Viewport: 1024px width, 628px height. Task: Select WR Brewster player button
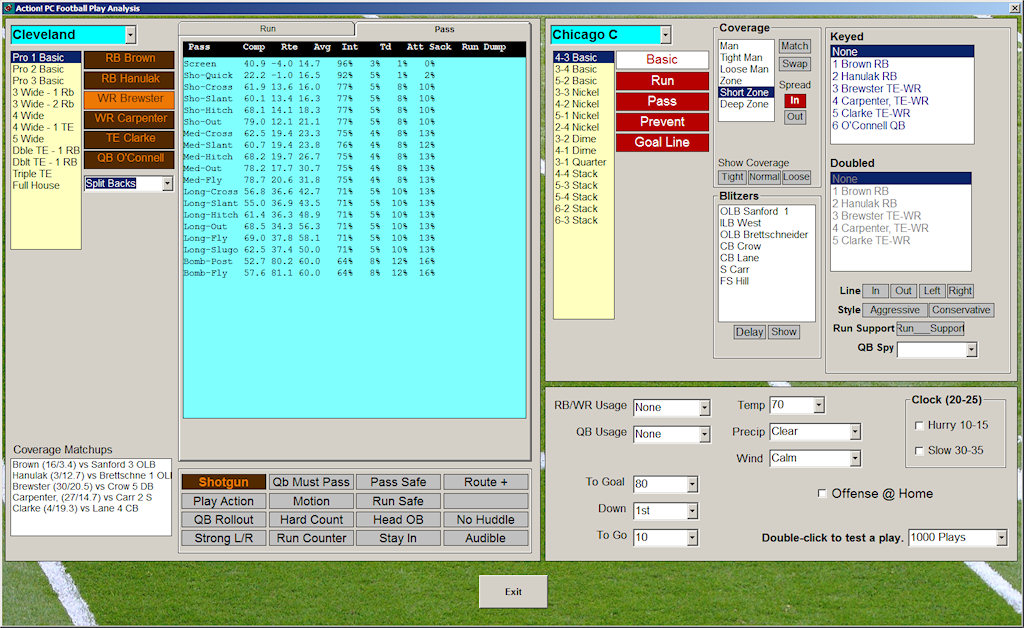pos(128,99)
